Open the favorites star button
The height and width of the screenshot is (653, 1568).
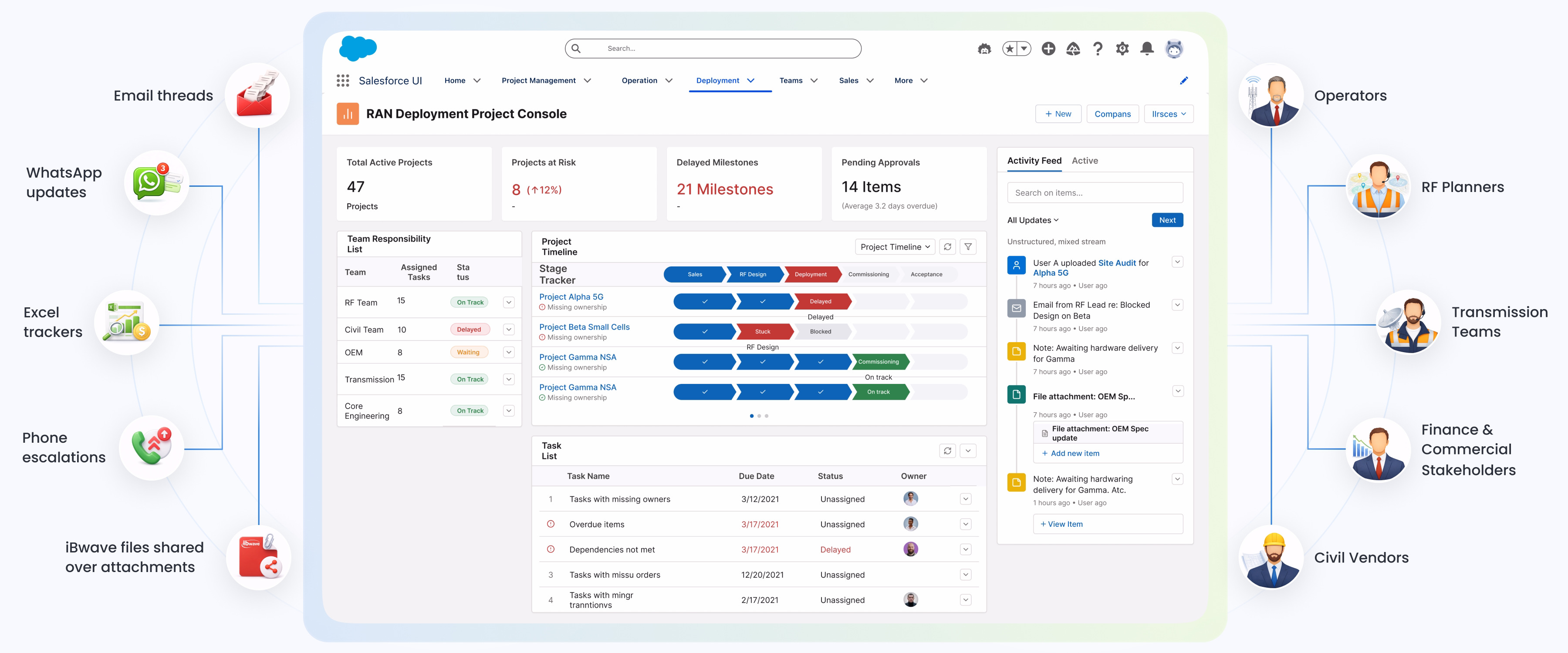(1010, 49)
